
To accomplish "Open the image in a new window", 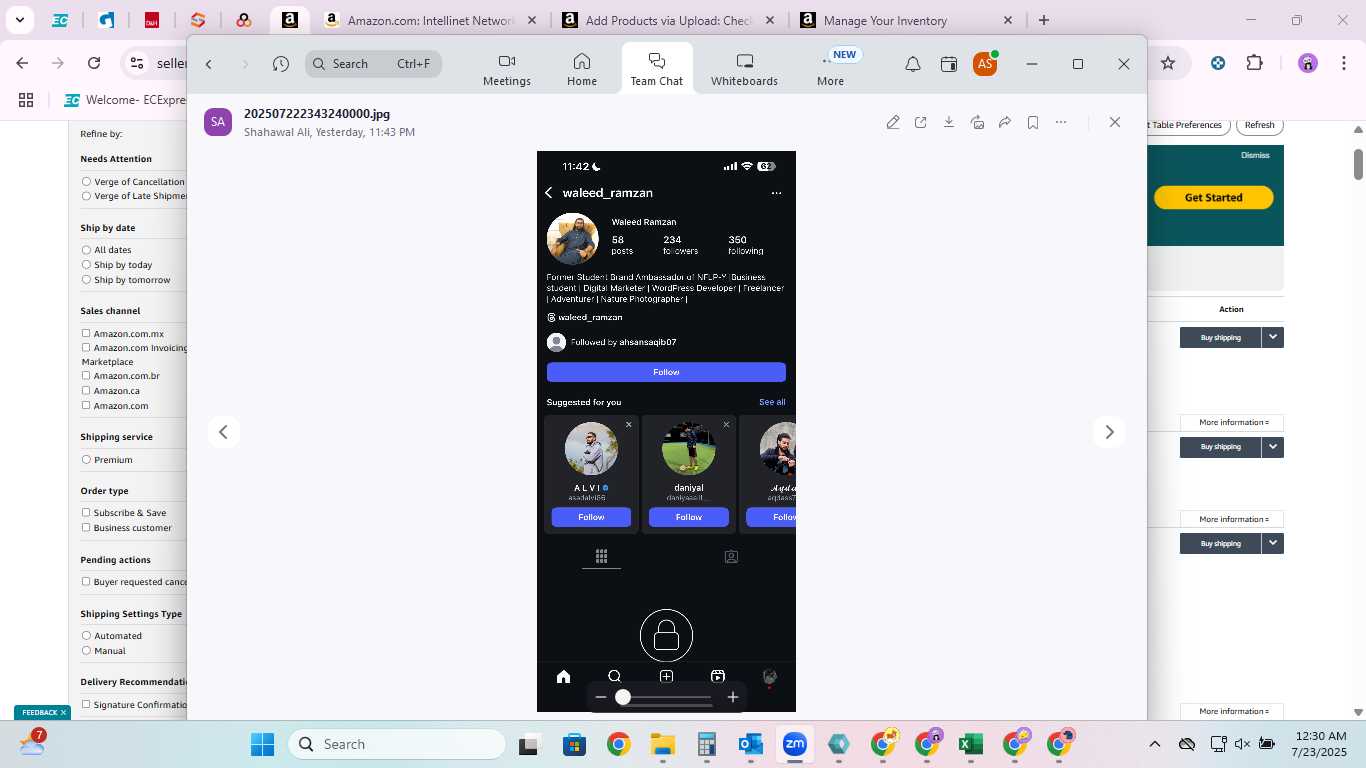I will pyautogui.click(x=921, y=122).
